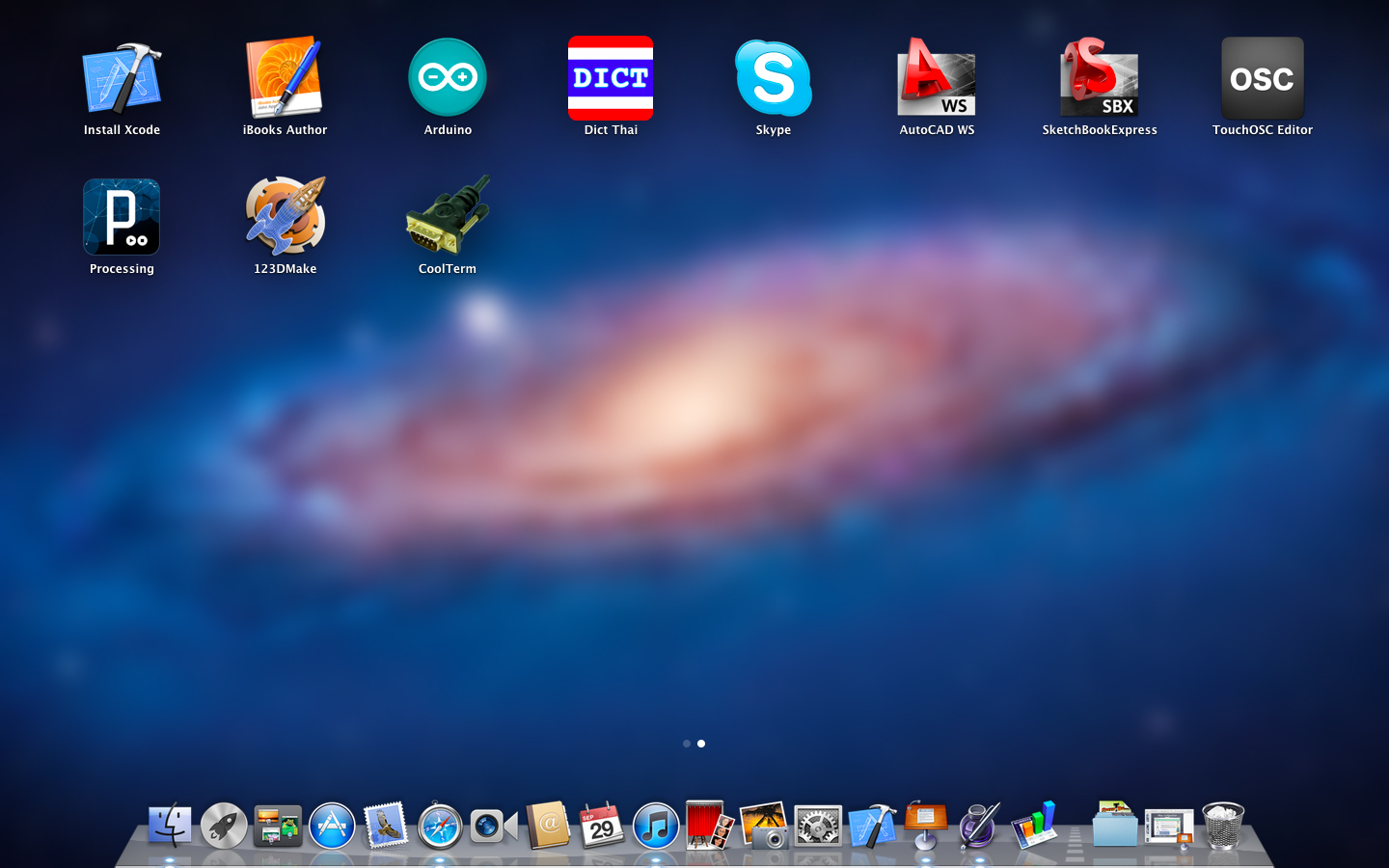Image resolution: width=1389 pixels, height=868 pixels.
Task: Open SketchBookExpress
Action: pyautogui.click(x=1100, y=78)
